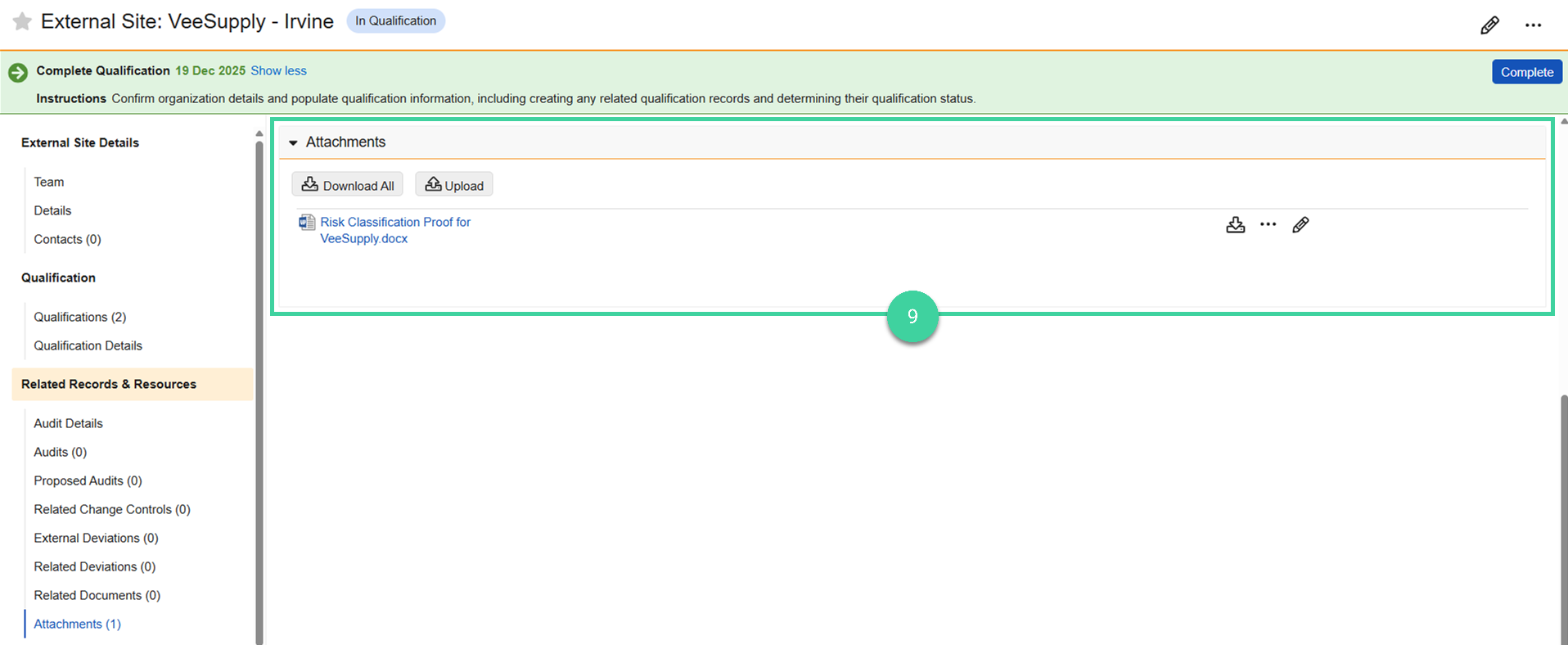The height and width of the screenshot is (645, 1568).
Task: Click the Complete Qualification task title
Action: tap(103, 71)
